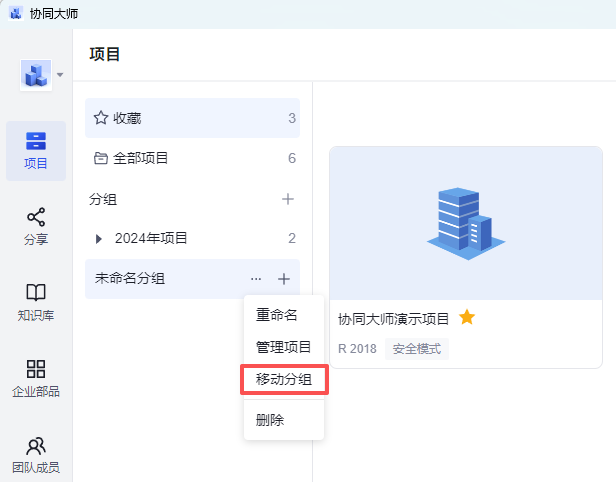616x482 pixels.
Task: Open the 企业部品 sidebar section
Action: pos(36,378)
